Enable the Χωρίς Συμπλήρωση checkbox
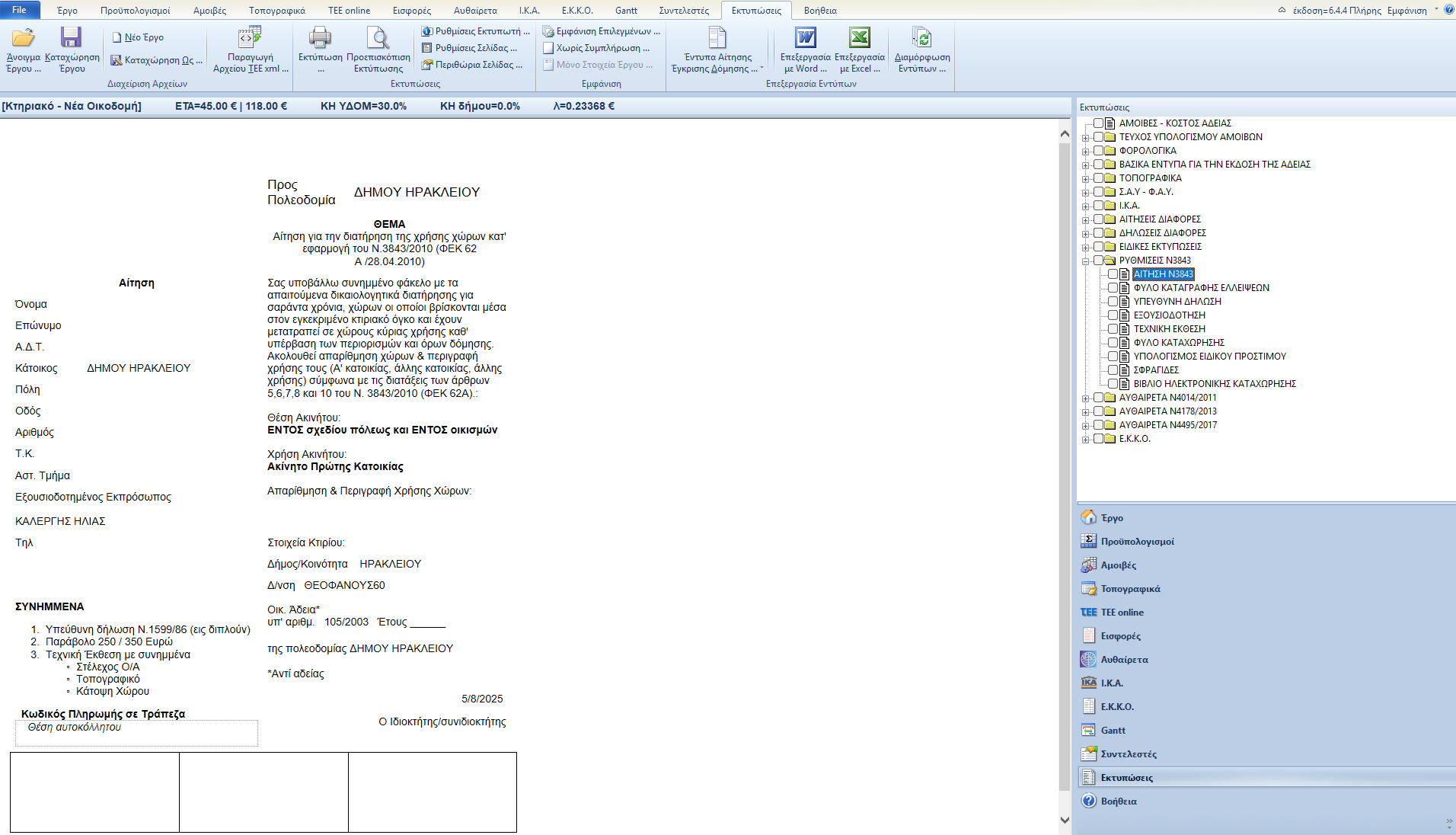Image resolution: width=1456 pixels, height=835 pixels. tap(548, 48)
